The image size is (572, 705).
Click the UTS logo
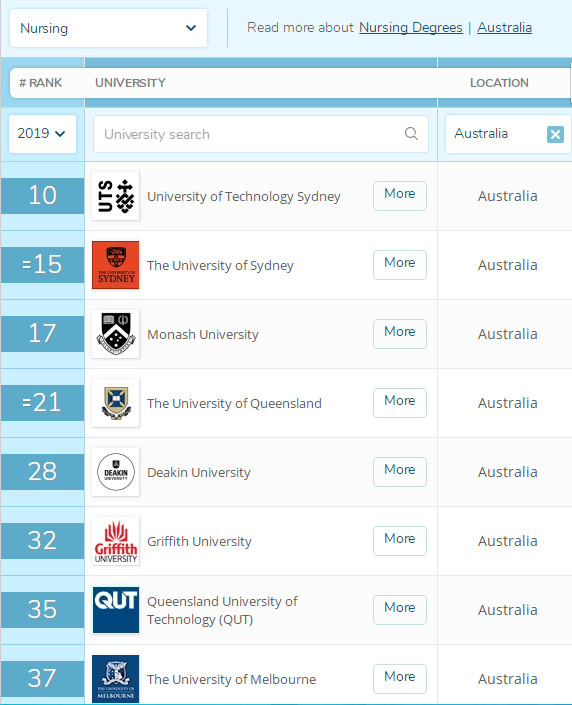click(116, 196)
